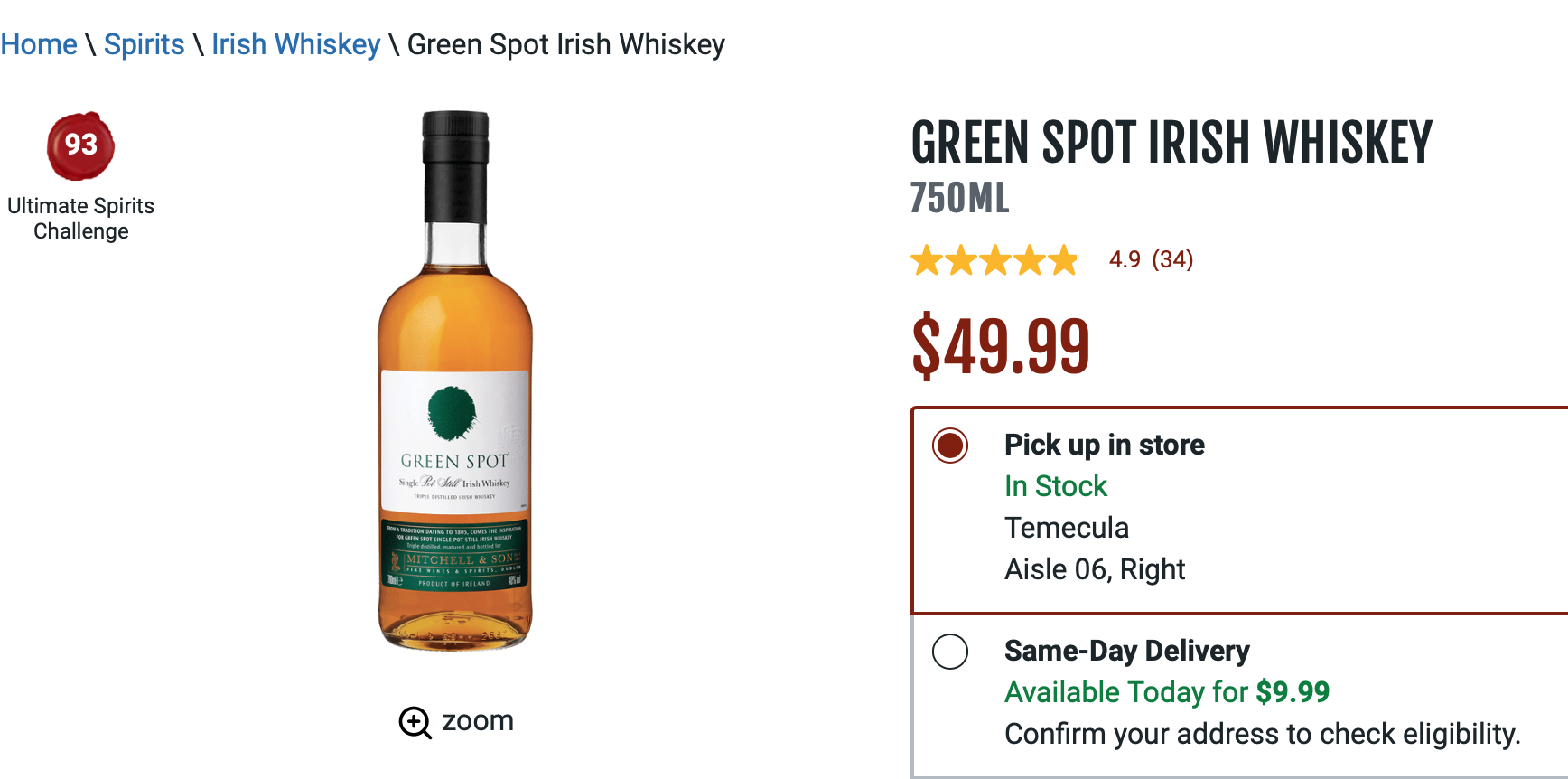Viewport: 1568px width, 779px height.
Task: Open the Spirits breadcrumb link
Action: tap(145, 44)
